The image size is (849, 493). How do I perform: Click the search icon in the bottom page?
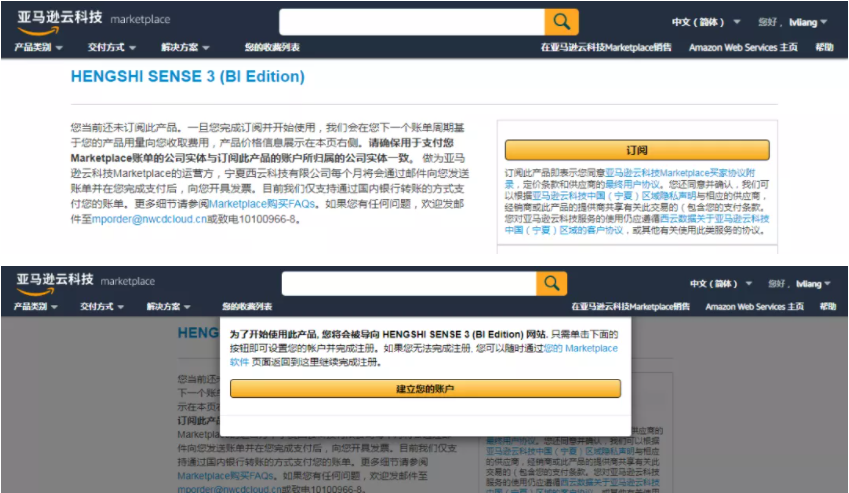tap(551, 283)
